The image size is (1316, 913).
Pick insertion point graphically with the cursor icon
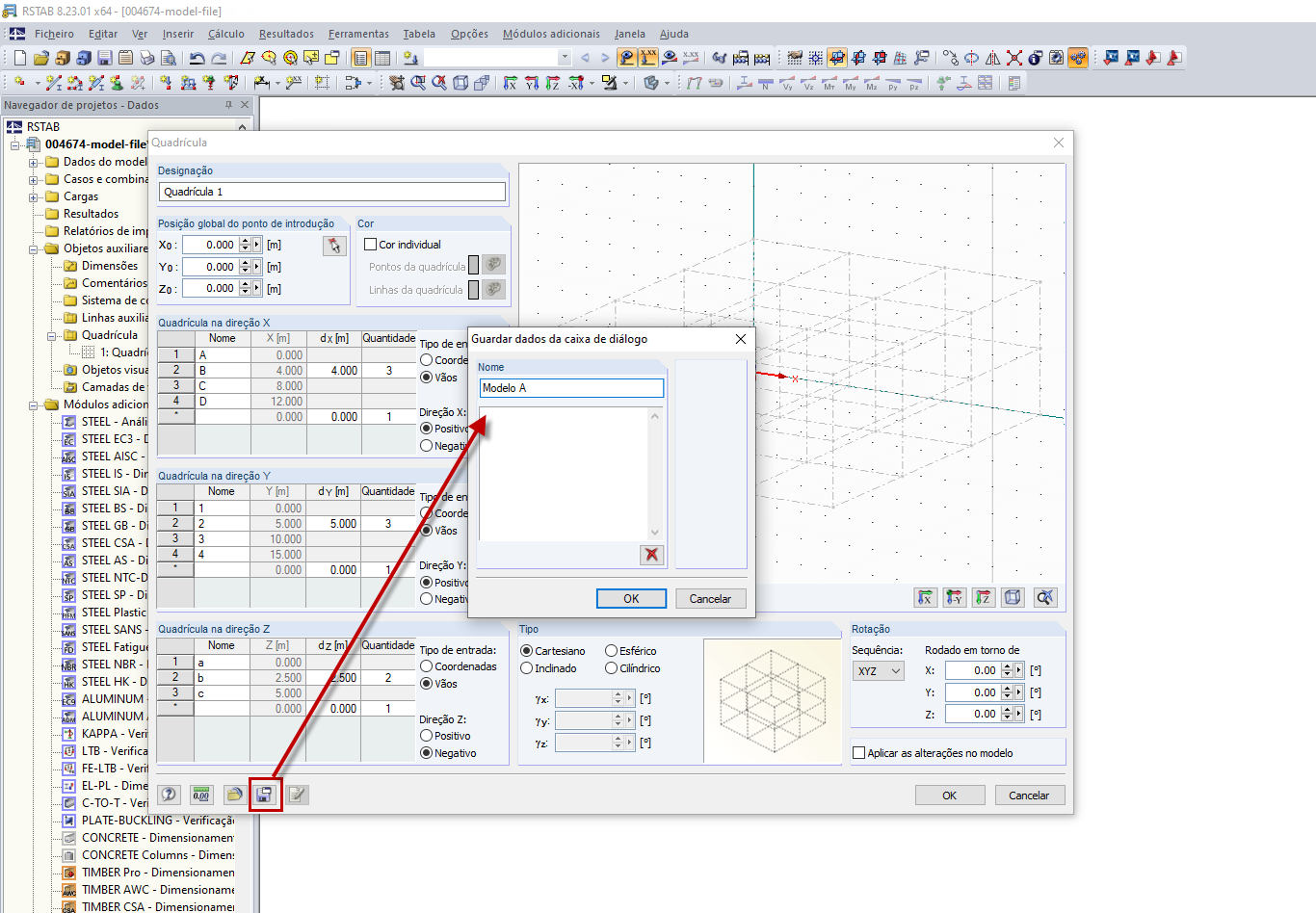(334, 246)
